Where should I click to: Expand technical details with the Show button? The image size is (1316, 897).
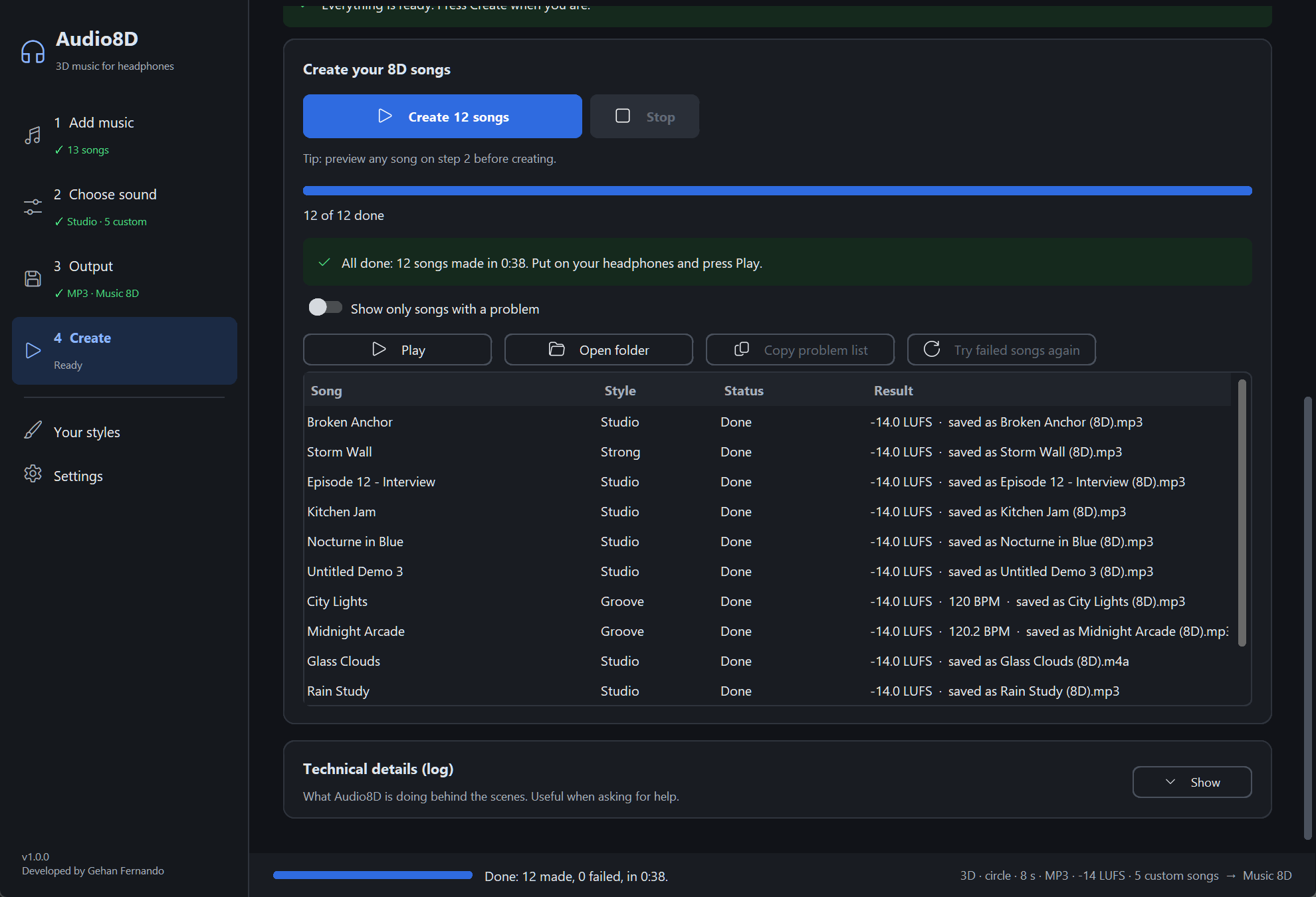(x=1192, y=782)
